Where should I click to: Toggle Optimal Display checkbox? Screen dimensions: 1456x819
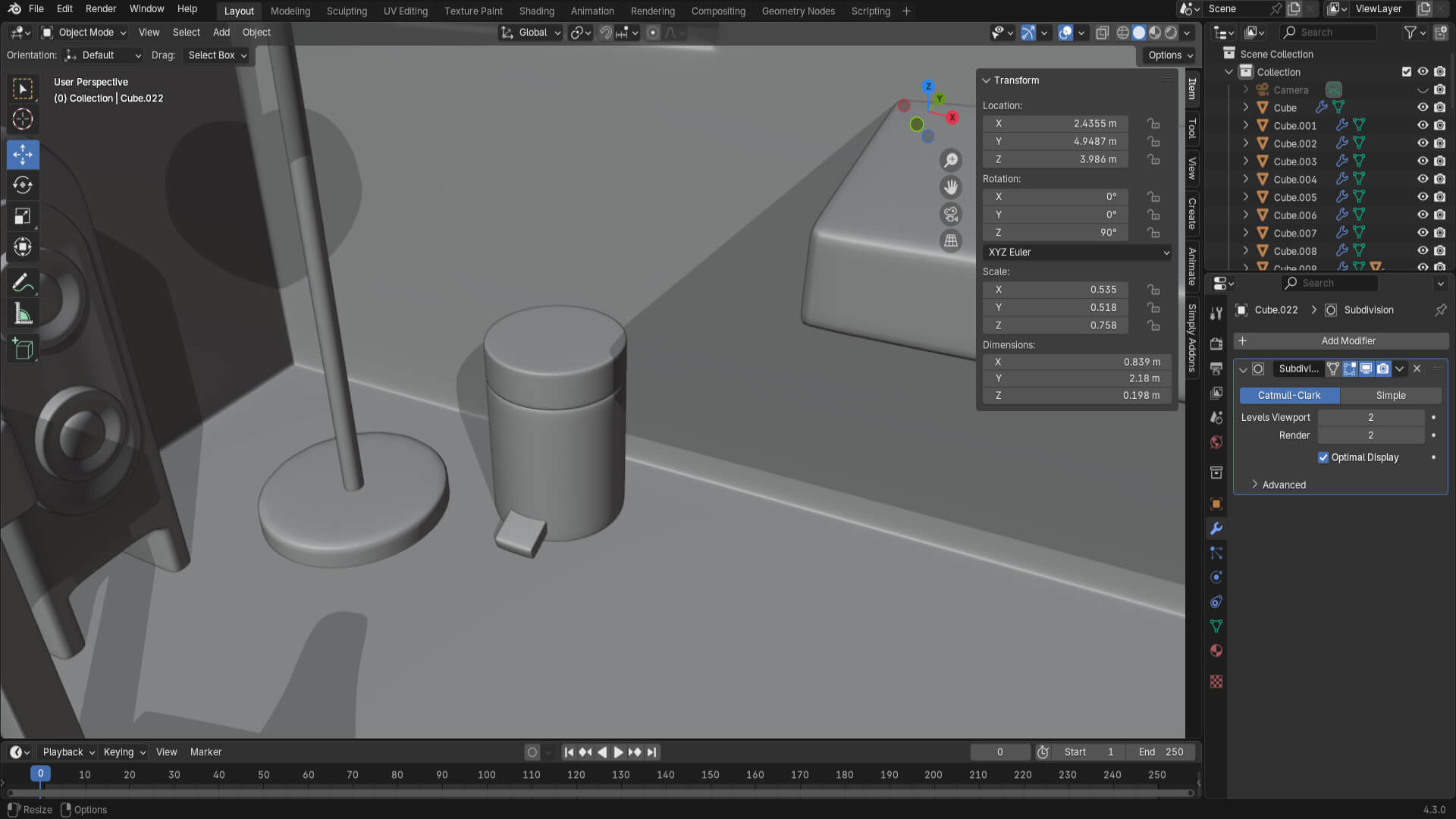point(1323,457)
